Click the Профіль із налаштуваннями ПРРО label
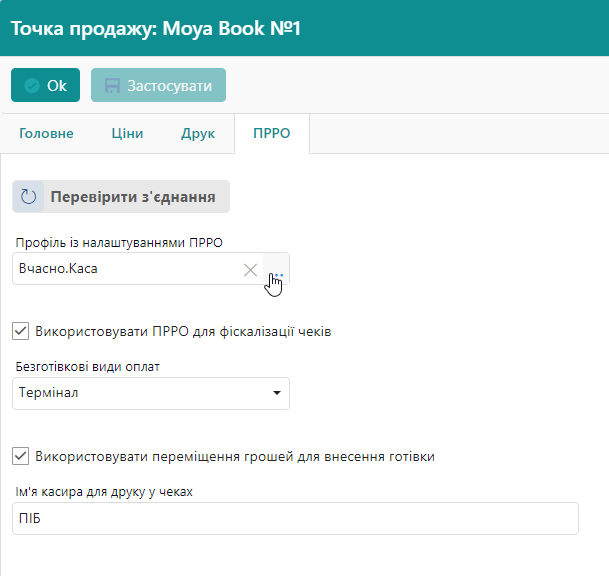609x576 pixels. 119,242
